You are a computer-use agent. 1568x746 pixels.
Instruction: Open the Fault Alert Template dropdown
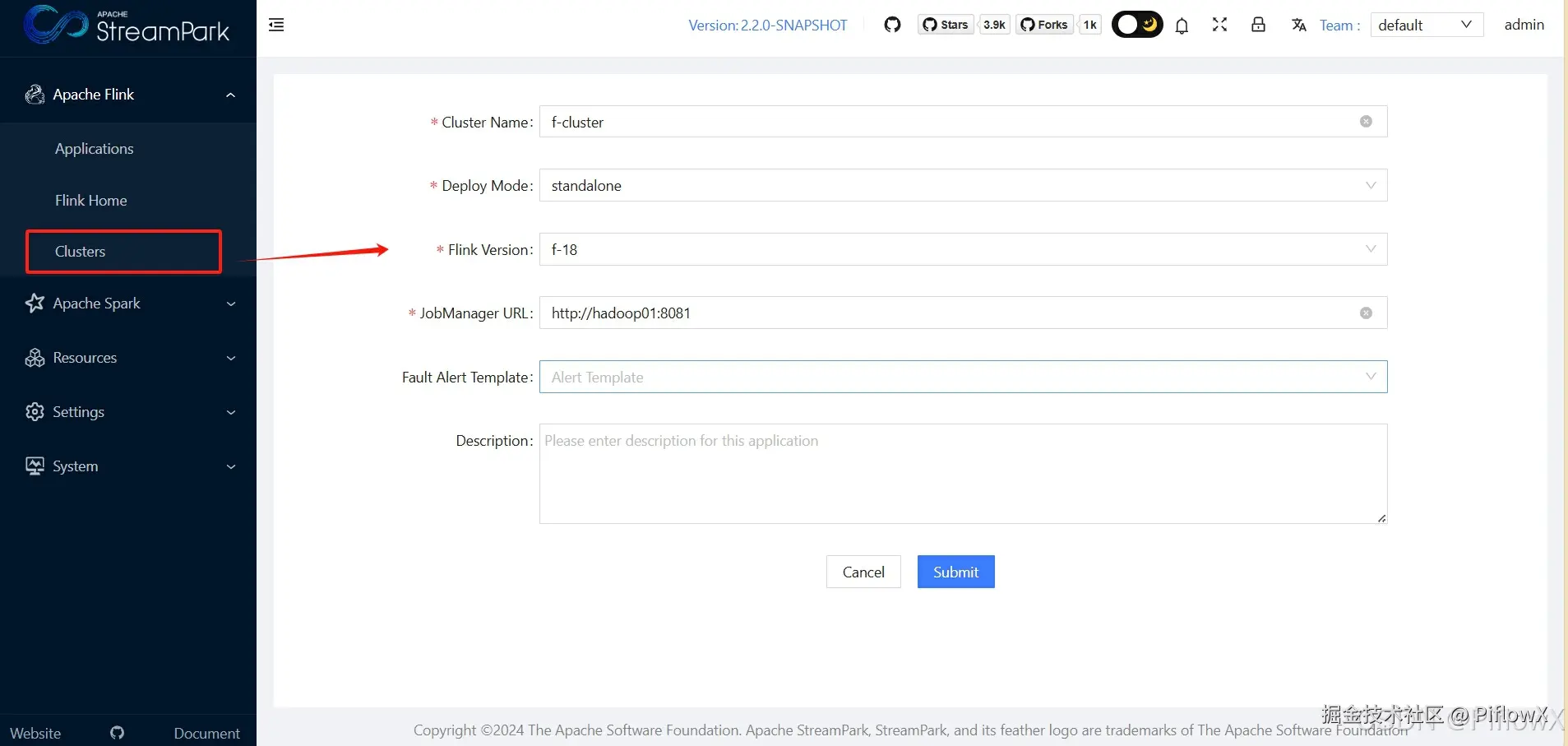click(x=963, y=377)
